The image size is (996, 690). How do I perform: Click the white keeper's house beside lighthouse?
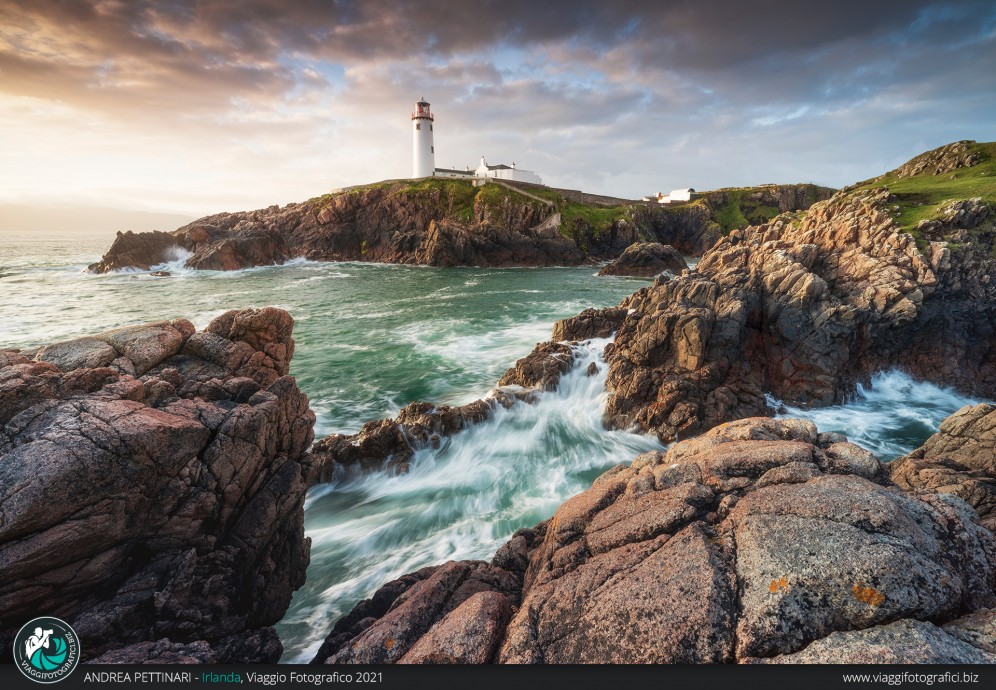coord(507,172)
